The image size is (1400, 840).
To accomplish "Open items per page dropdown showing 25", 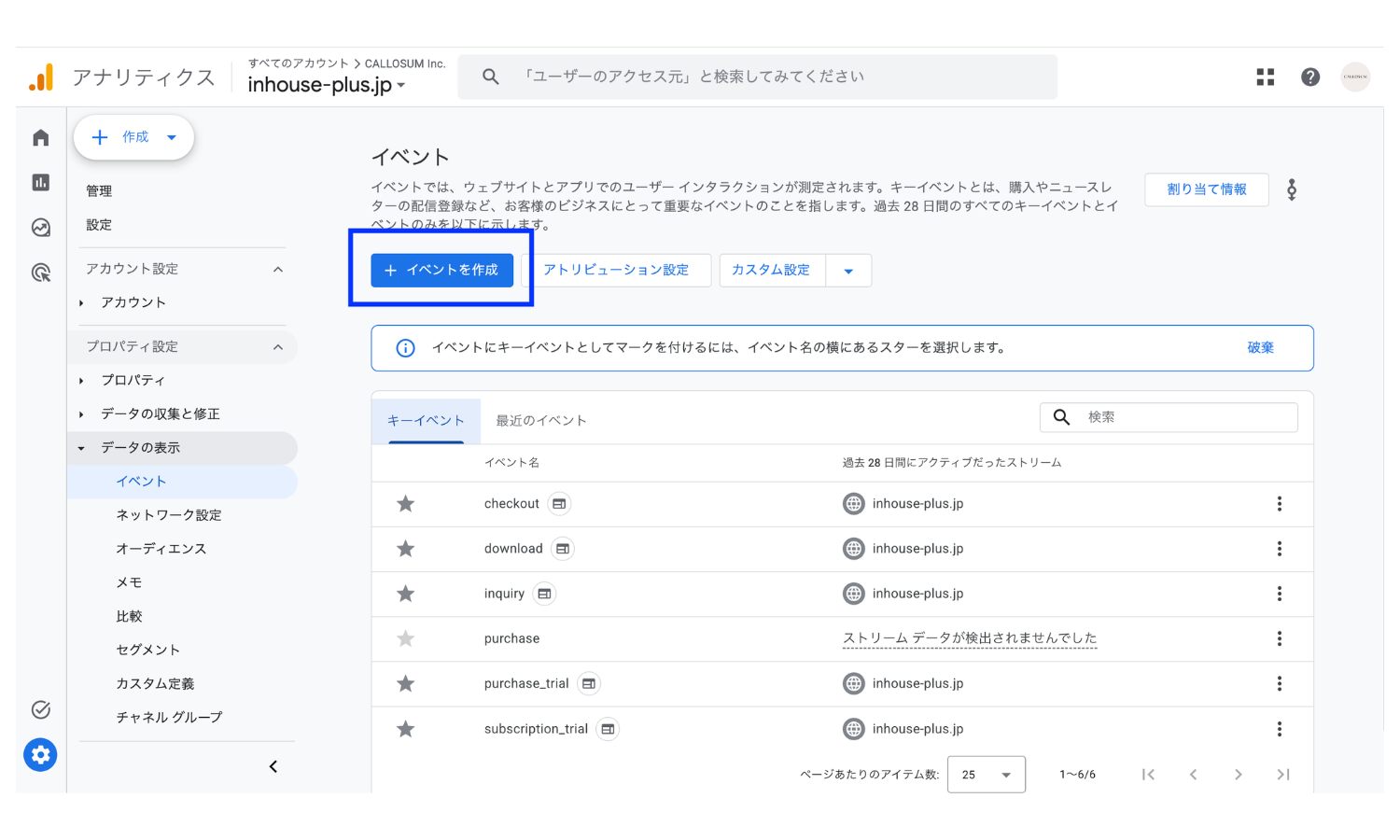I will coord(986,775).
